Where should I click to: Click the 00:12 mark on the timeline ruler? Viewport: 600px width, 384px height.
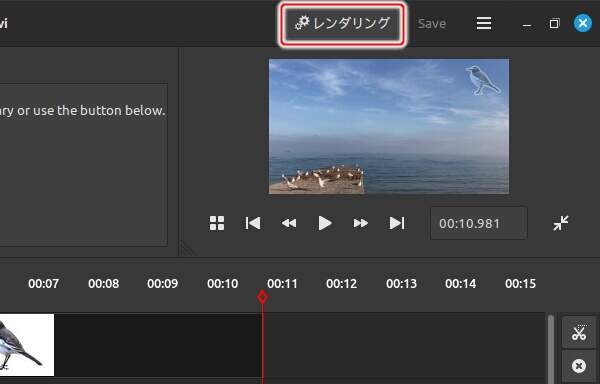tap(341, 284)
